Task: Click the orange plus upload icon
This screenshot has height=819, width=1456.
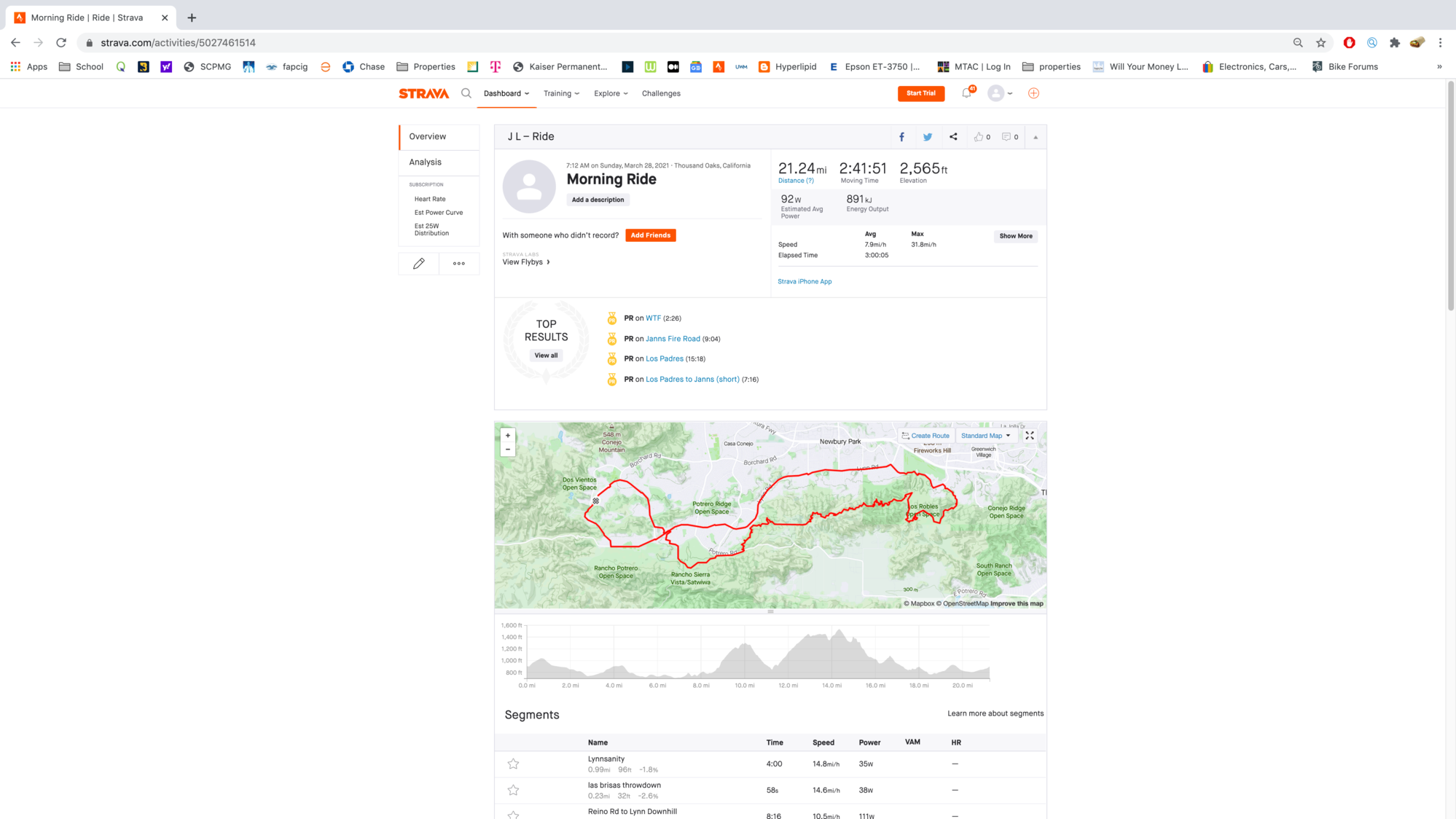Action: 1033,93
